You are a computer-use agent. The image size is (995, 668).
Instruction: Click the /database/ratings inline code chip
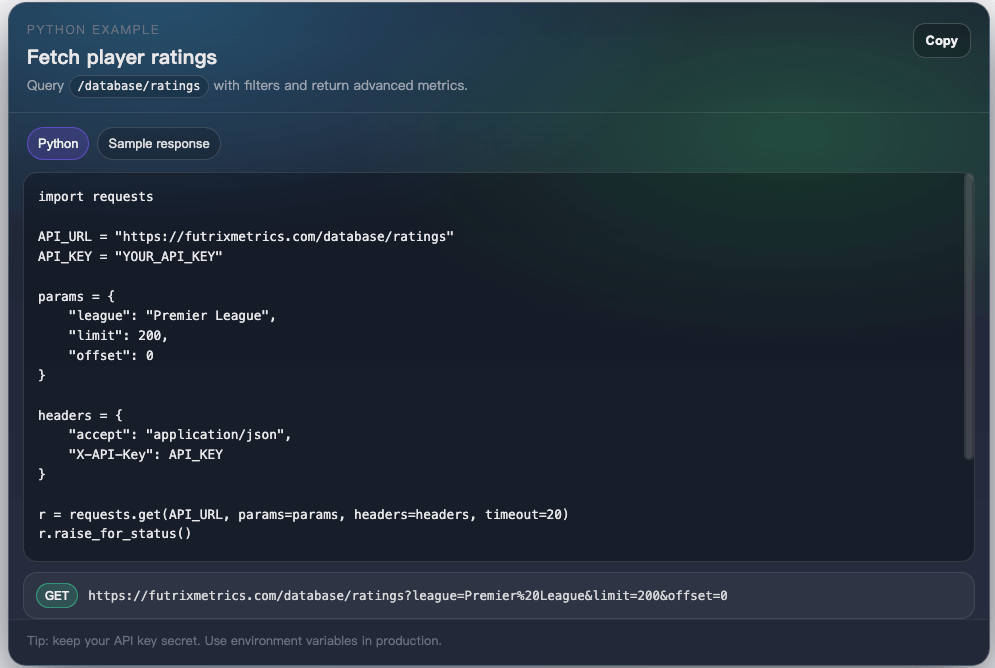(138, 86)
